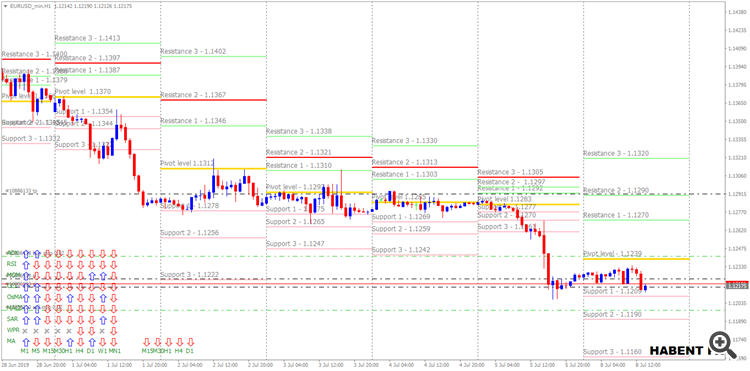Click the Support 3 - 1.1160 label
The height and width of the screenshot is (371, 750).
pyautogui.click(x=612, y=352)
